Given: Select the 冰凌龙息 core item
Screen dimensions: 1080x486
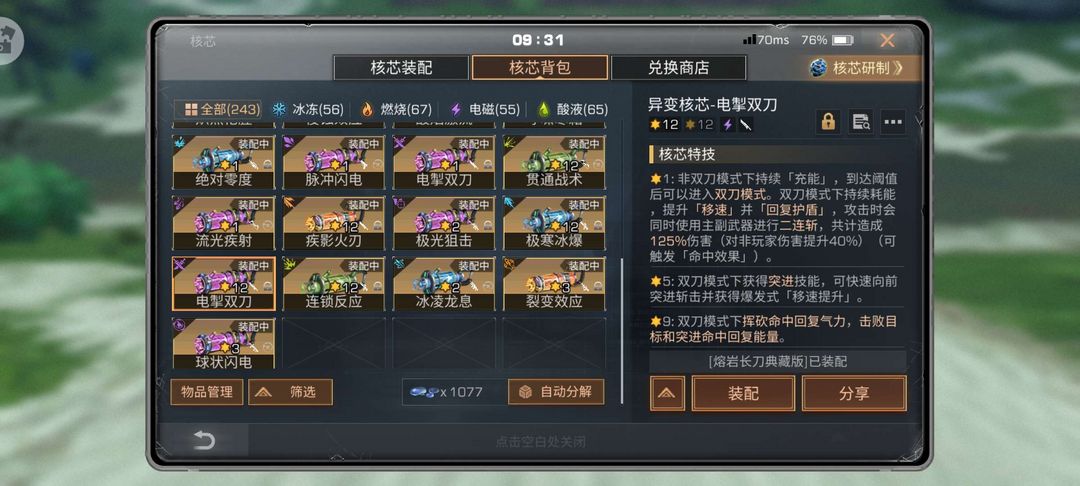Looking at the screenshot, I should 444,284.
